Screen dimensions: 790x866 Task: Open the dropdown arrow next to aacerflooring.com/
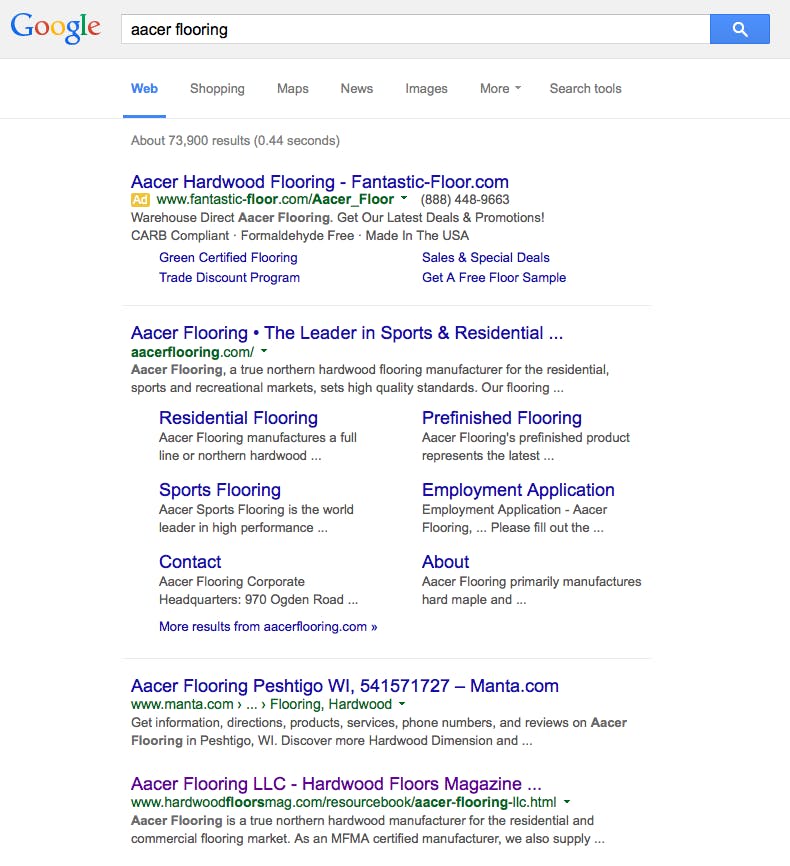pos(264,351)
